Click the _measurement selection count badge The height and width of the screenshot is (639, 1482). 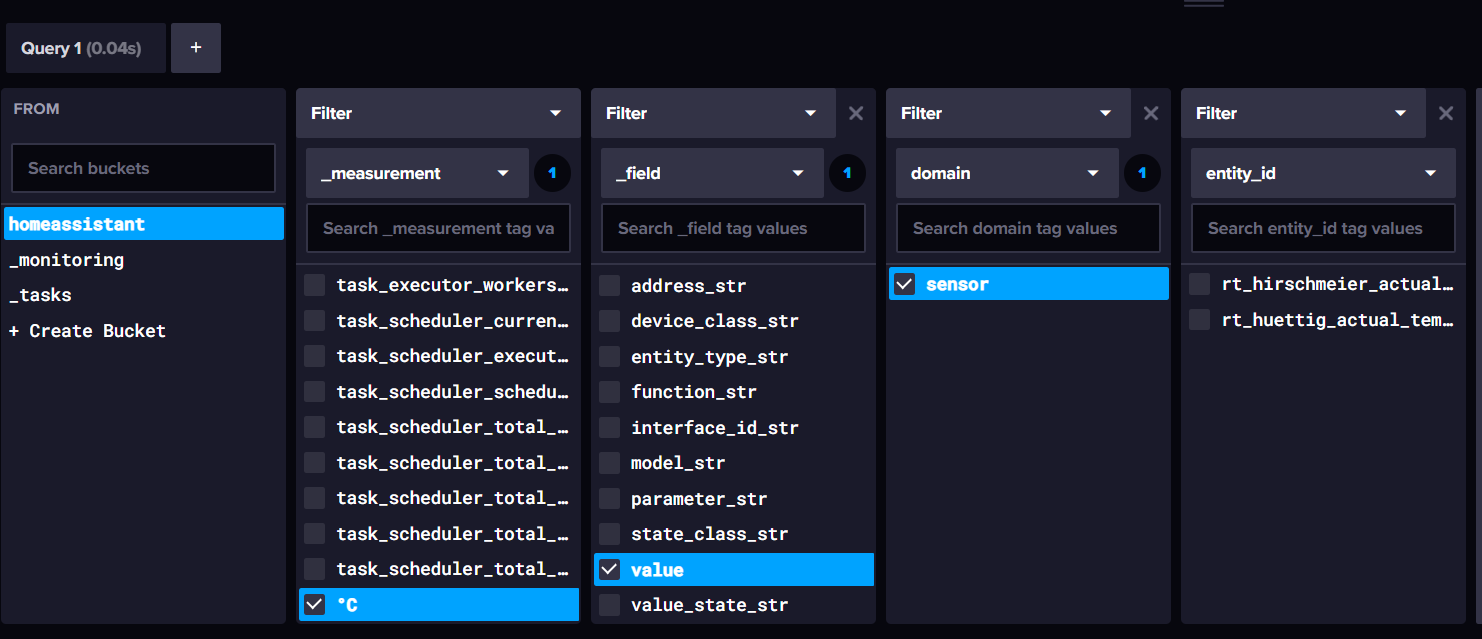552,173
